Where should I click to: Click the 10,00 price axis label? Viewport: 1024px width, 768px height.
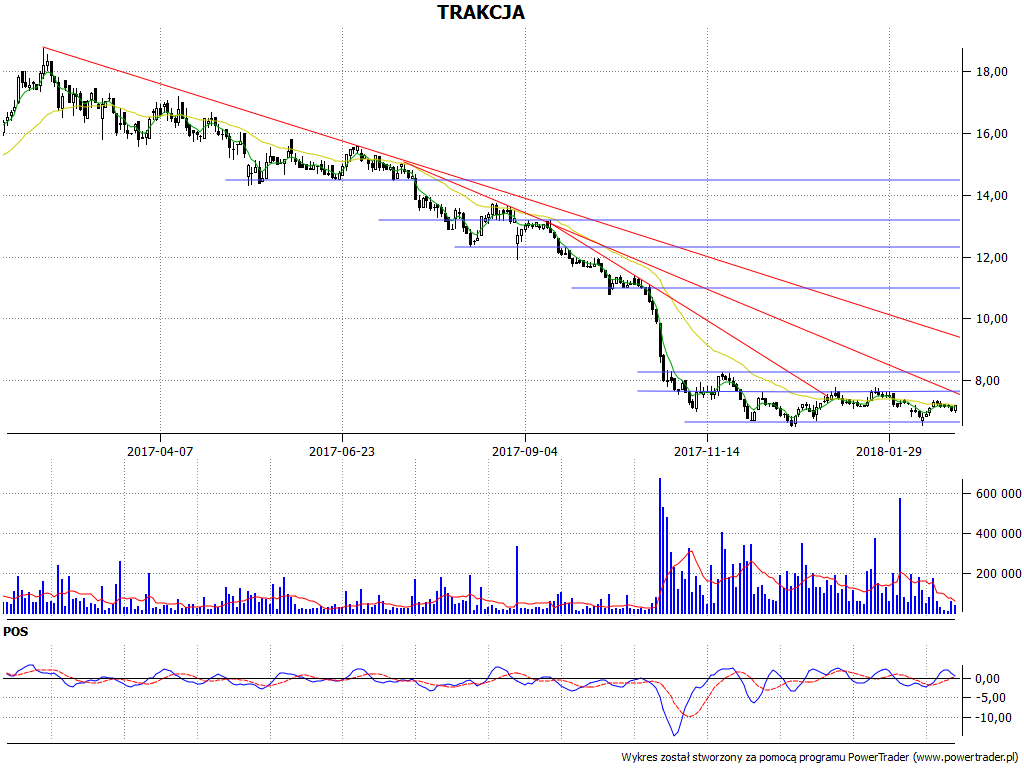(991, 319)
